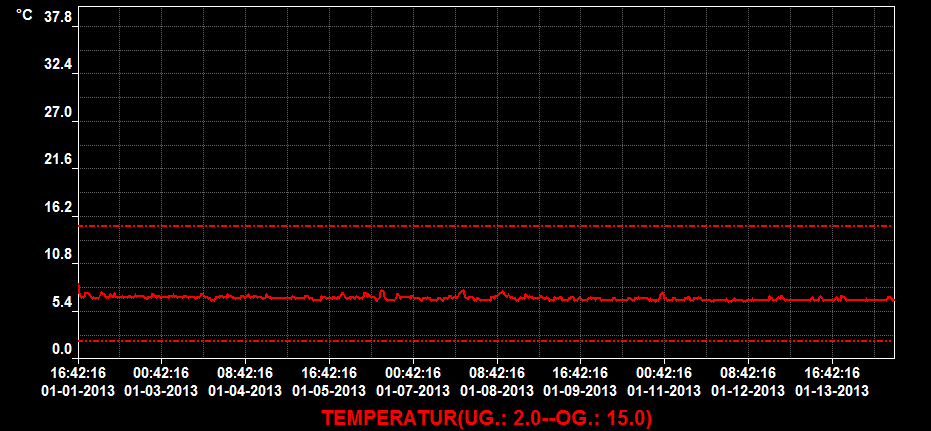Click the upper limit dashed line at 15.0
The height and width of the screenshot is (431, 931).
(x=486, y=226)
